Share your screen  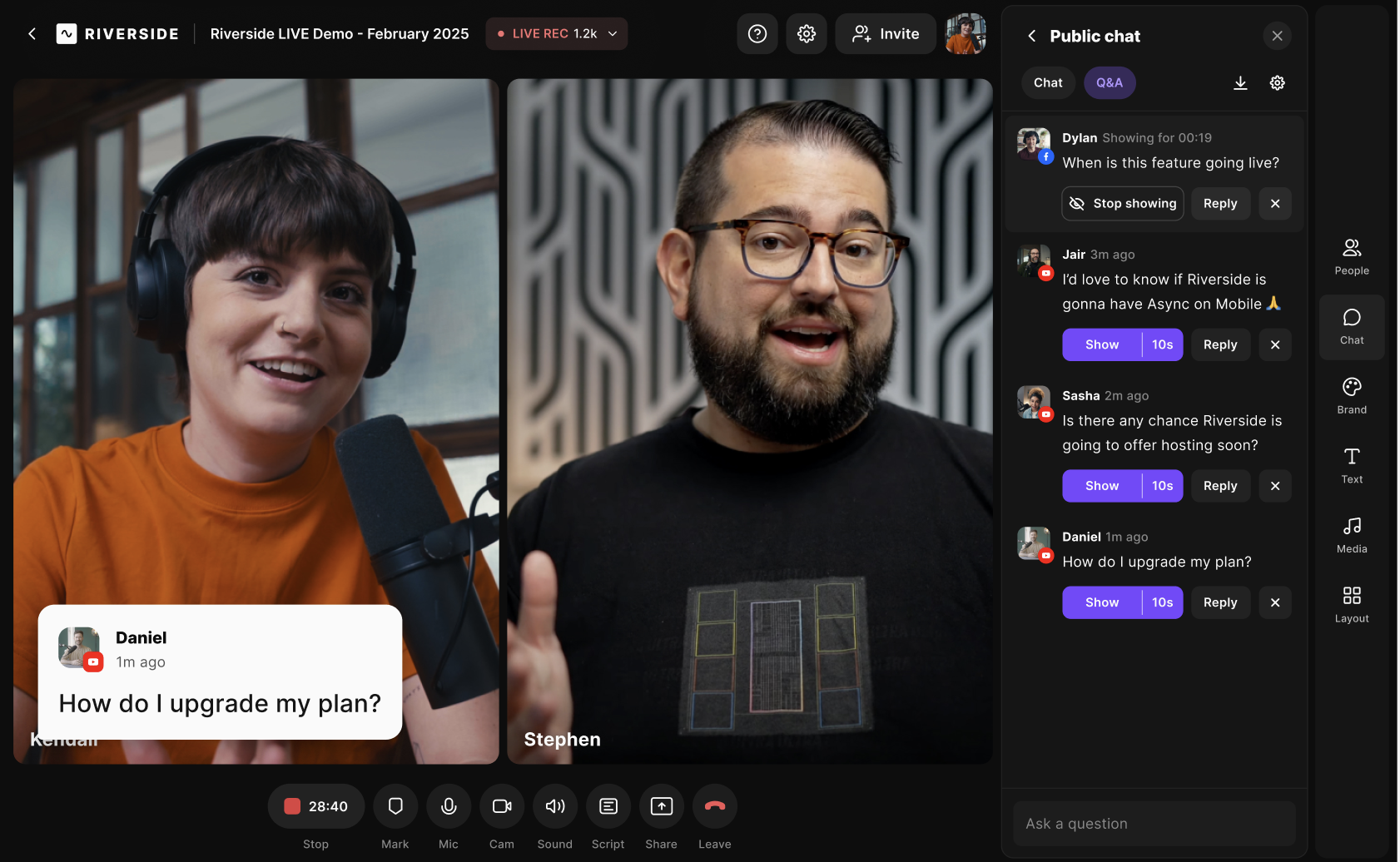click(x=662, y=806)
